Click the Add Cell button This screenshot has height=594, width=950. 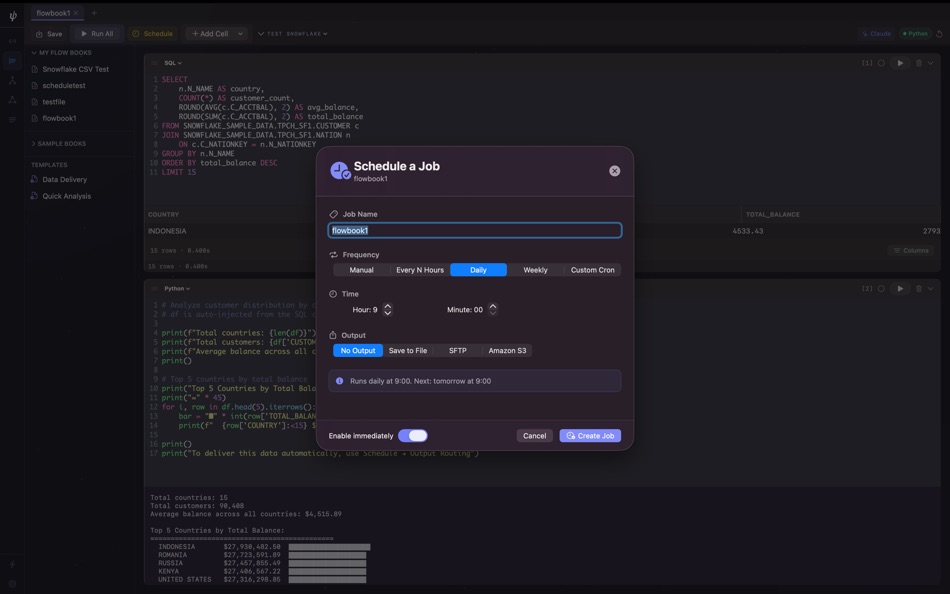209,33
